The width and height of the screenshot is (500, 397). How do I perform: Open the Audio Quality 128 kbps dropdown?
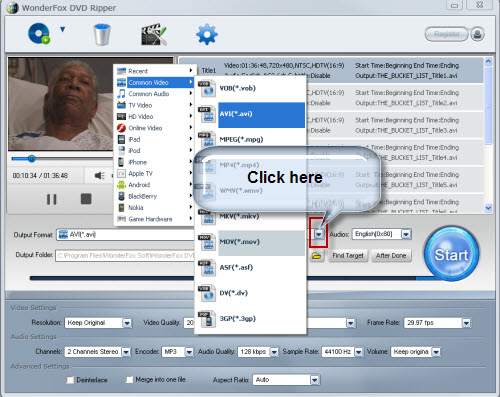tap(274, 352)
